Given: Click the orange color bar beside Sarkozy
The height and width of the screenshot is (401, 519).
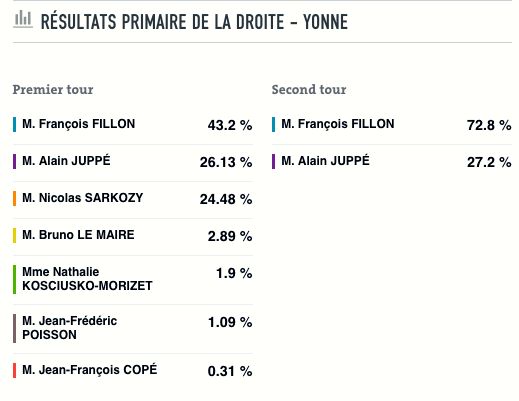Looking at the screenshot, I should pyautogui.click(x=14, y=198).
